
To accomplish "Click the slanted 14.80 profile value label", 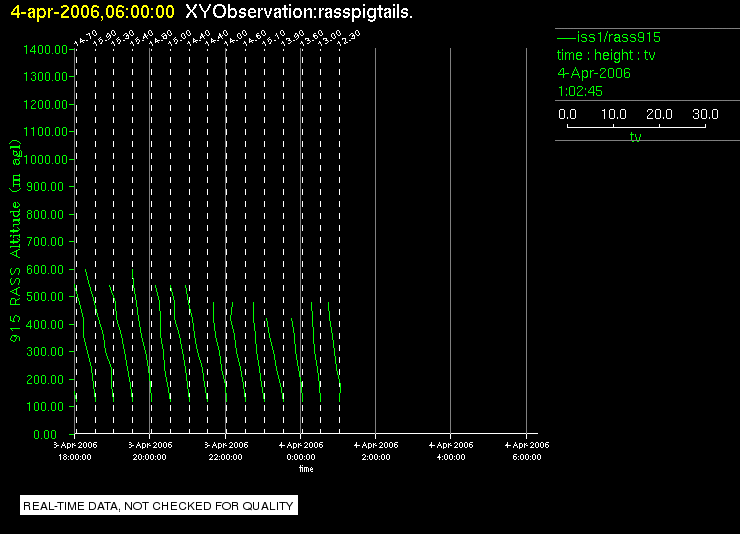I will coord(161,38).
